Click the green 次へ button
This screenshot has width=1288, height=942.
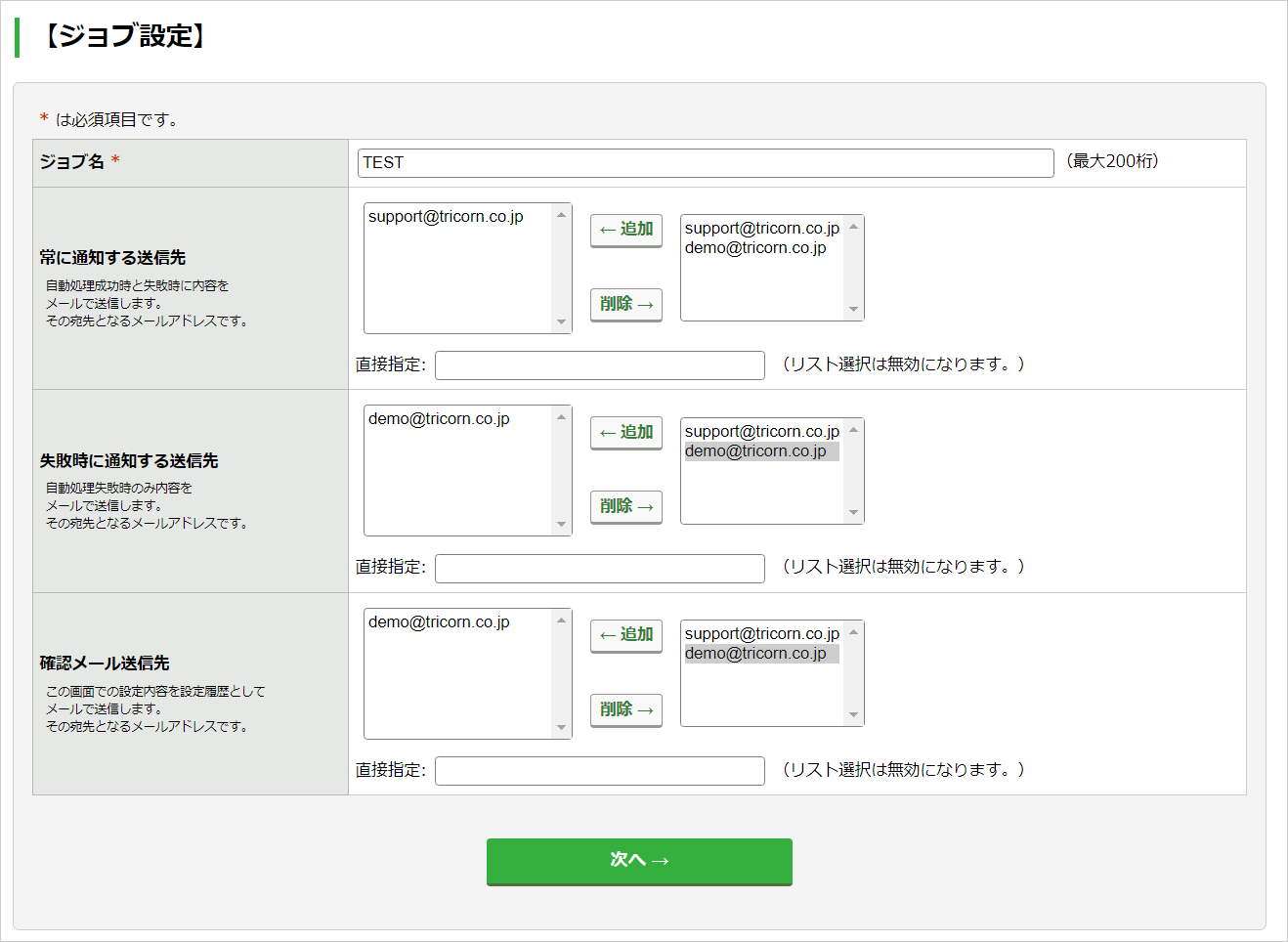639,861
